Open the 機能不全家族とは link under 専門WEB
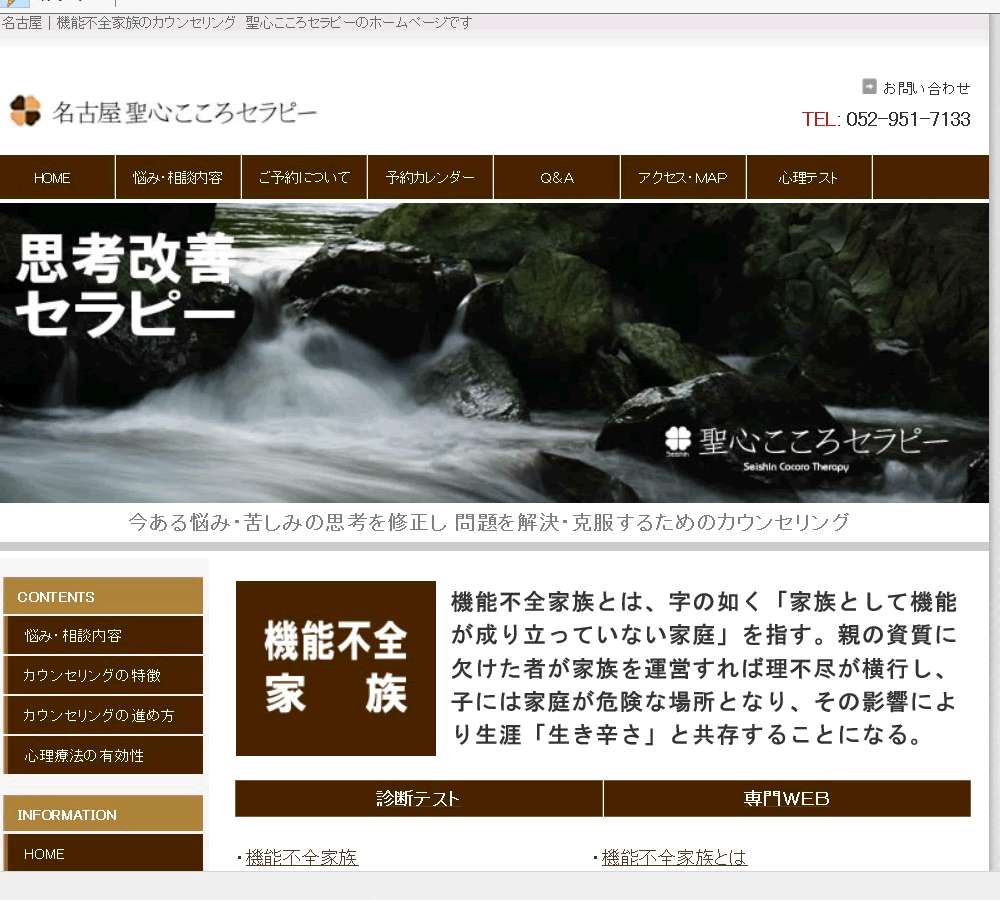 [674, 857]
